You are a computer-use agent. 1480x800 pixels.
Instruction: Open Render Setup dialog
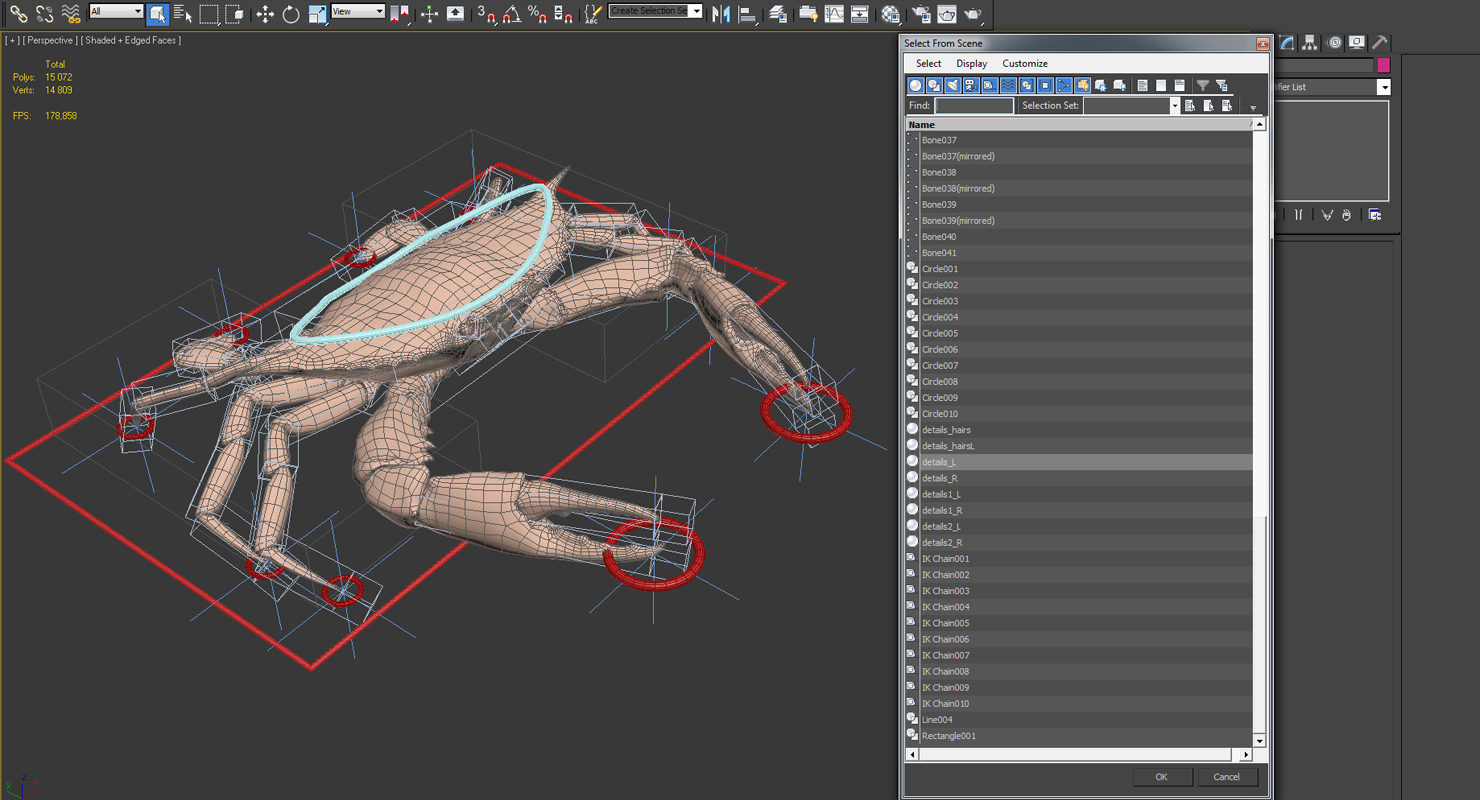pos(921,13)
